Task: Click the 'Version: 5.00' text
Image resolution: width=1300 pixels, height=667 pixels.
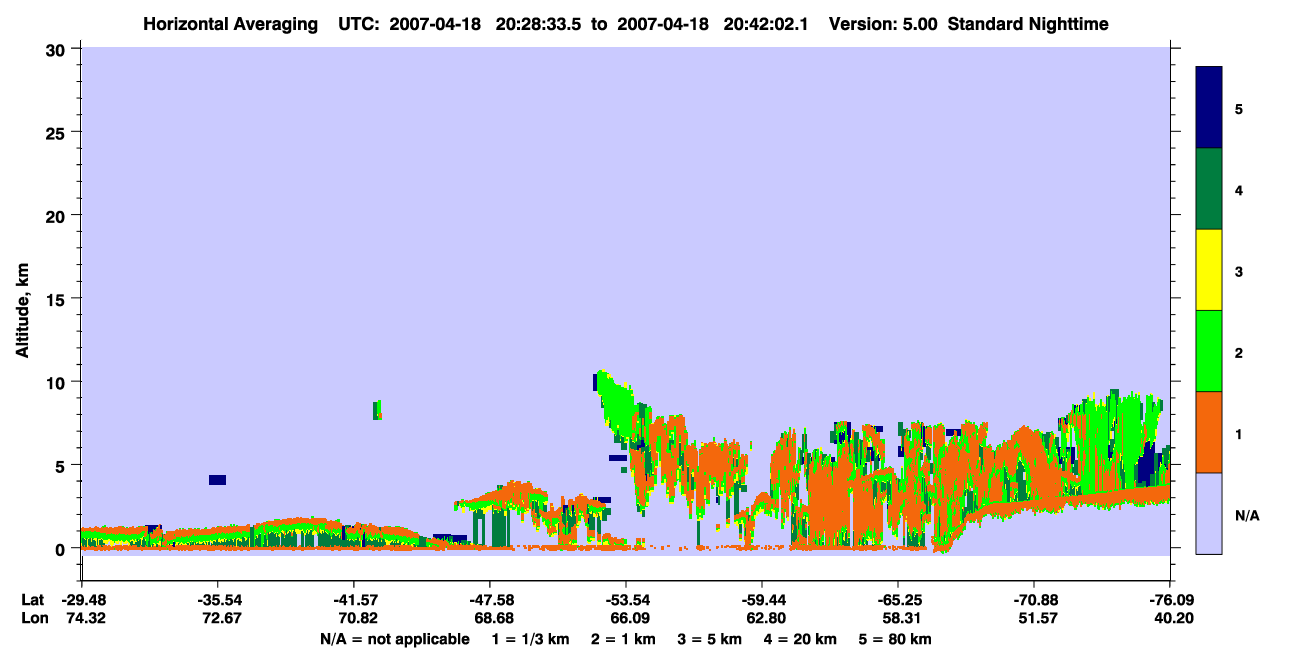Action: tap(883, 24)
